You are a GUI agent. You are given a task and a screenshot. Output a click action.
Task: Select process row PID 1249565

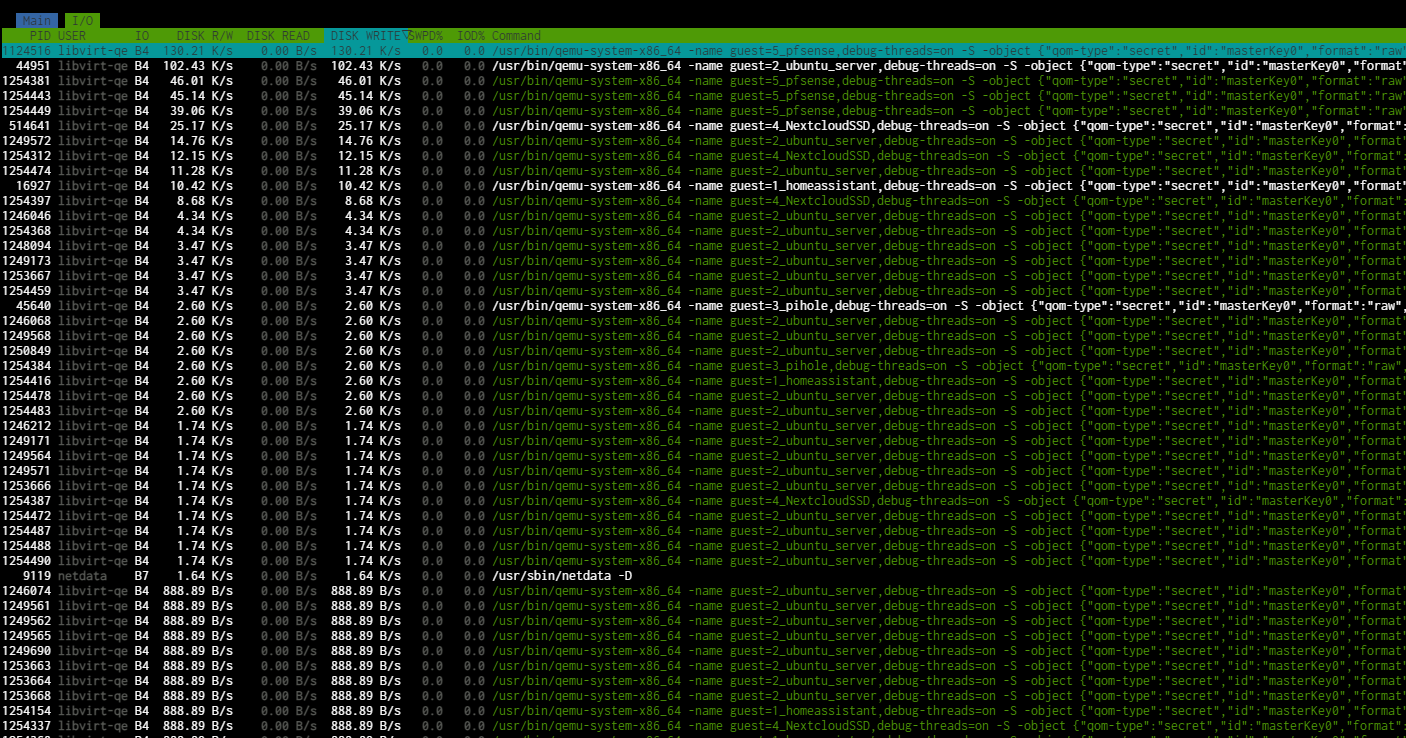703,636
